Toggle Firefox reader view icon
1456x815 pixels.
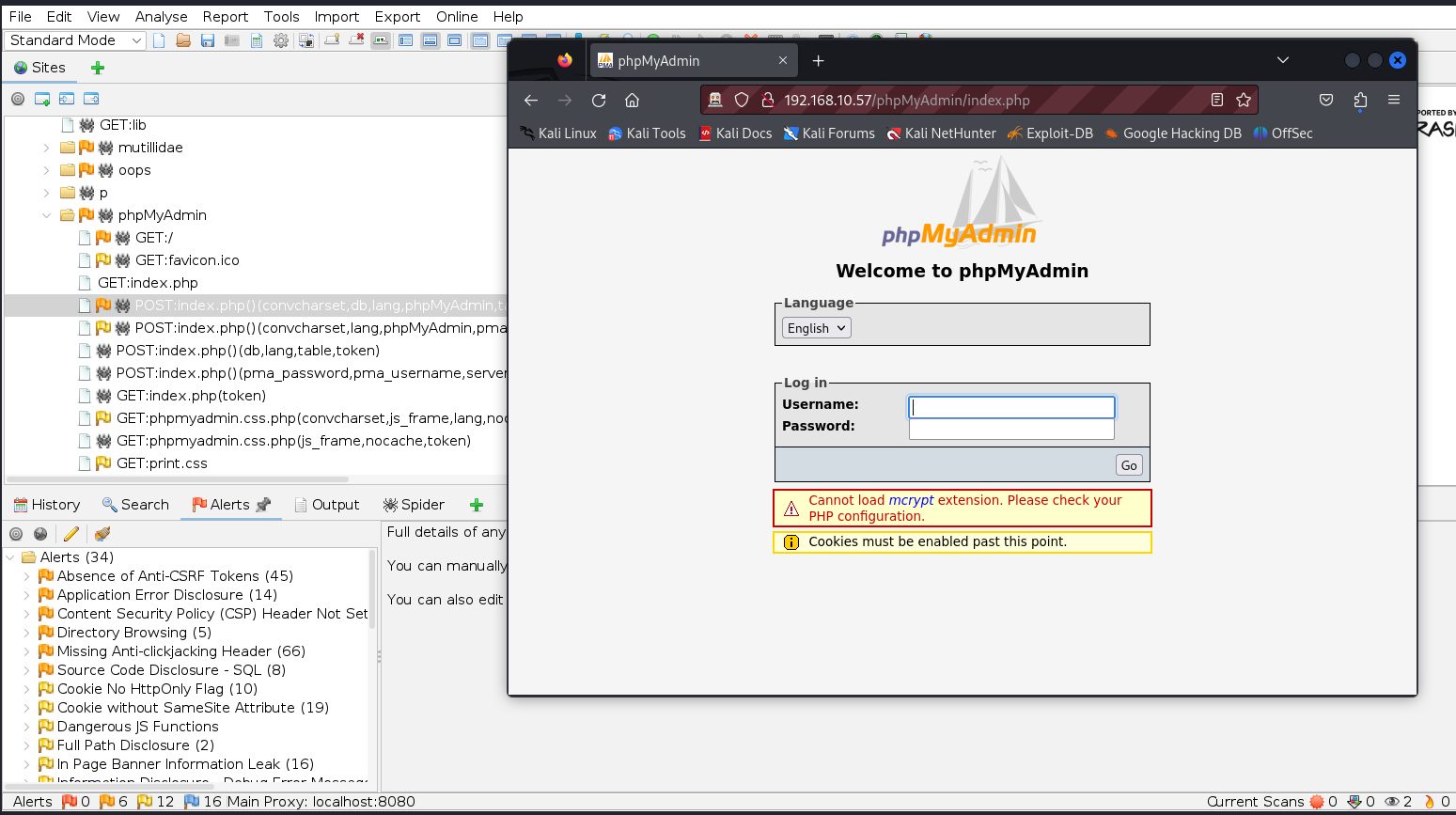1217,100
